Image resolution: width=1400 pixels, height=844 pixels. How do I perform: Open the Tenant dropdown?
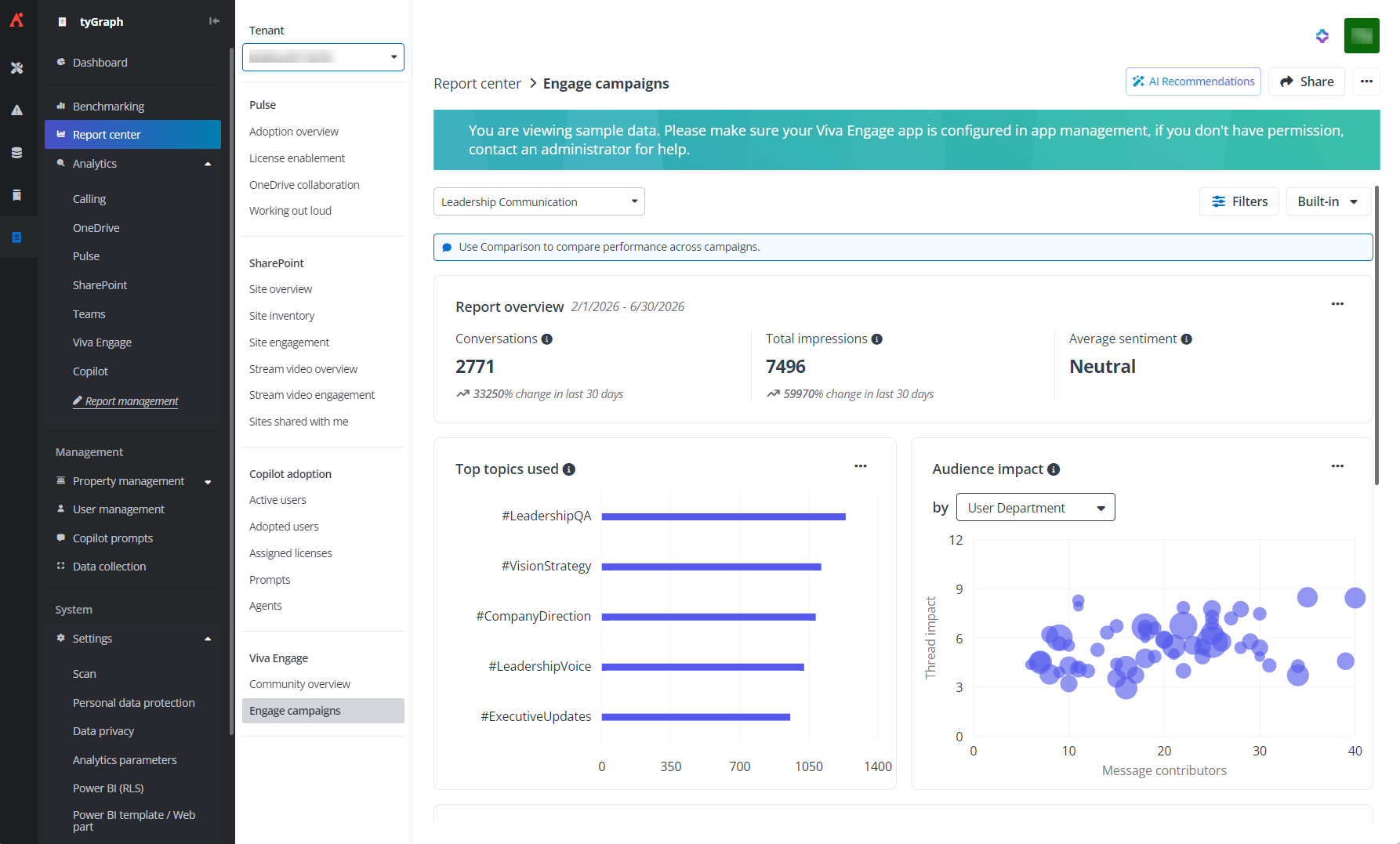pos(323,57)
